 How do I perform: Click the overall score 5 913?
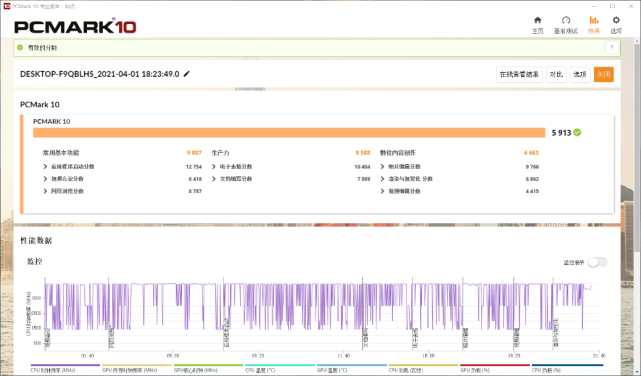[561, 133]
